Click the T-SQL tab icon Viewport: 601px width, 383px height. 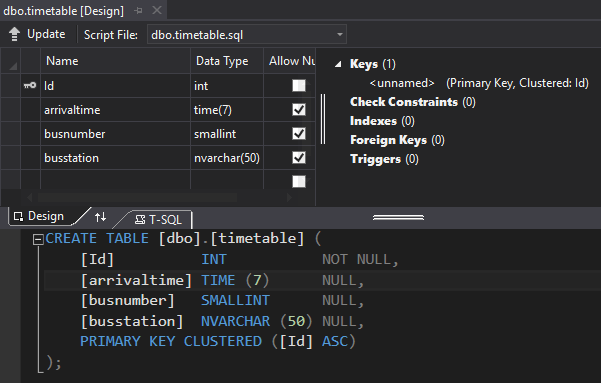pyautogui.click(x=140, y=220)
